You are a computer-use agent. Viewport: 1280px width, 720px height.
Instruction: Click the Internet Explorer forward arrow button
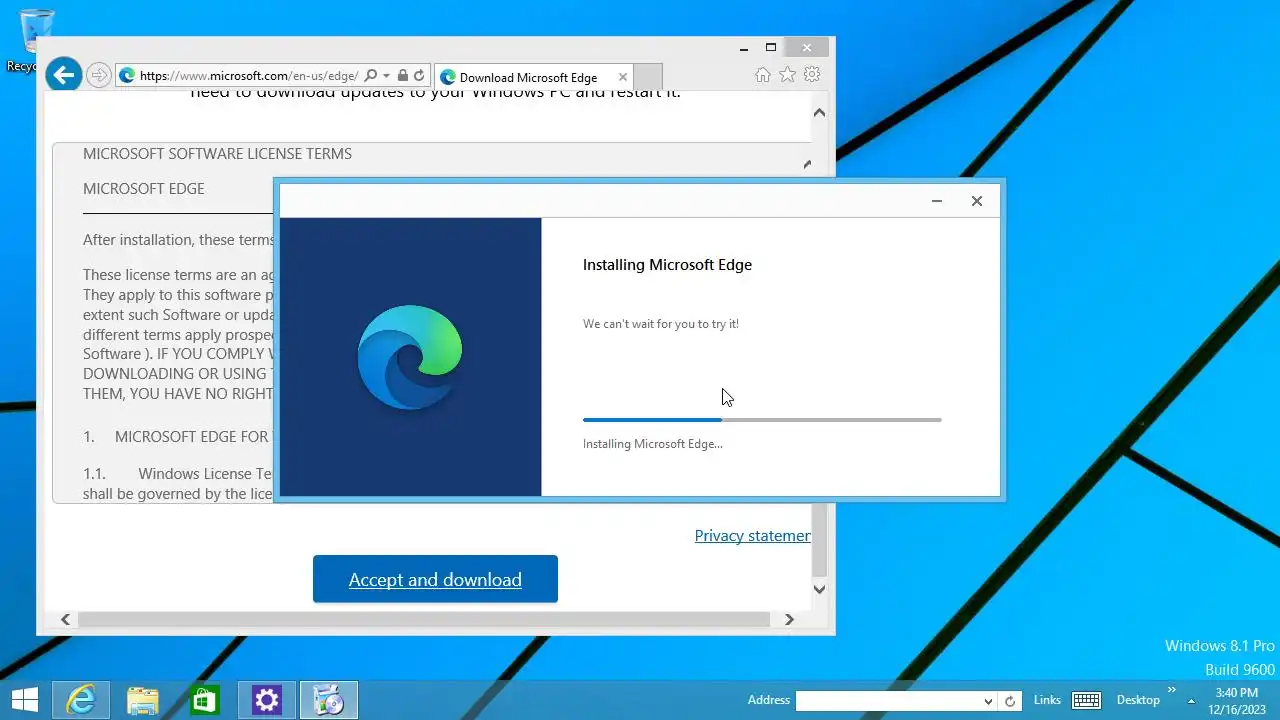point(98,75)
